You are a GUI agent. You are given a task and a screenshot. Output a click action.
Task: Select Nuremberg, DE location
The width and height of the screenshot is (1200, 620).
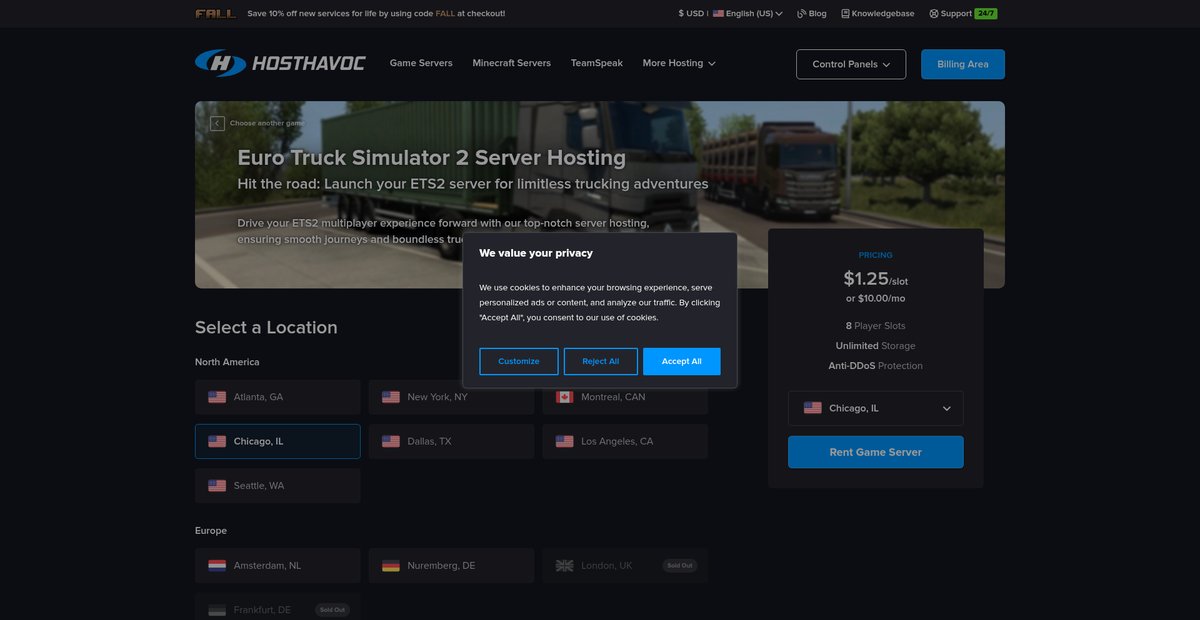click(451, 565)
